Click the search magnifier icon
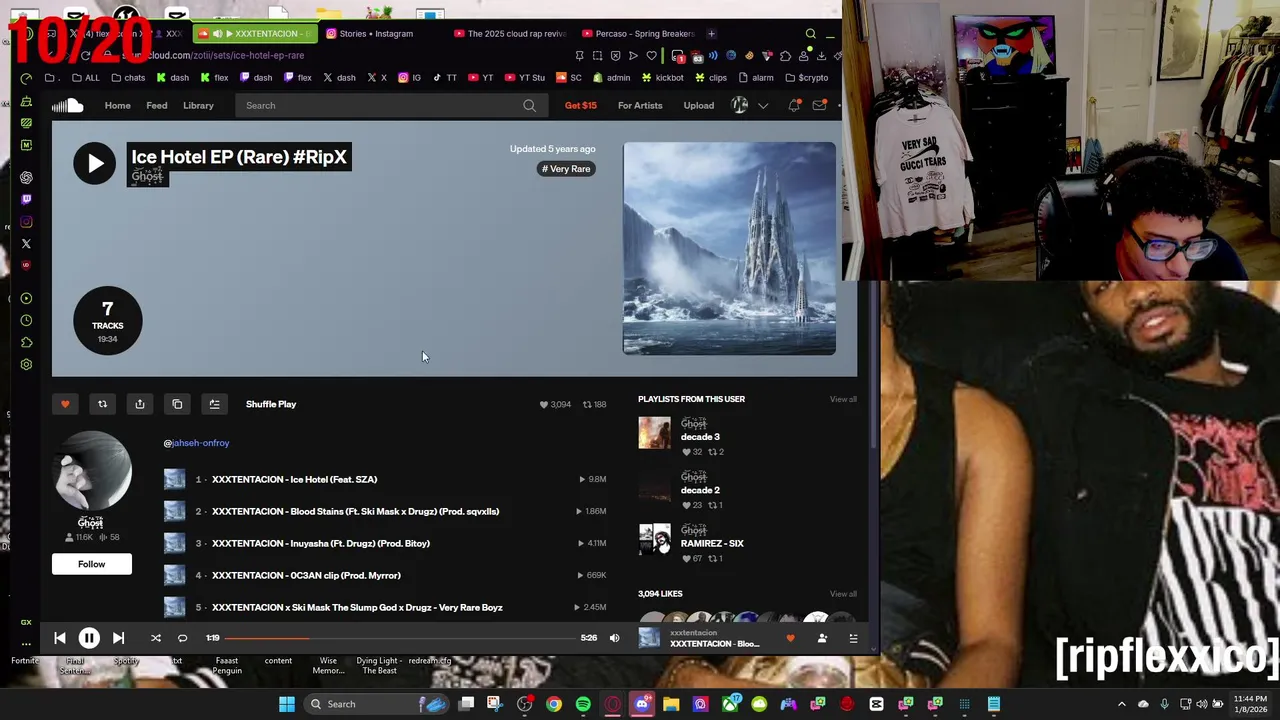 tap(529, 105)
